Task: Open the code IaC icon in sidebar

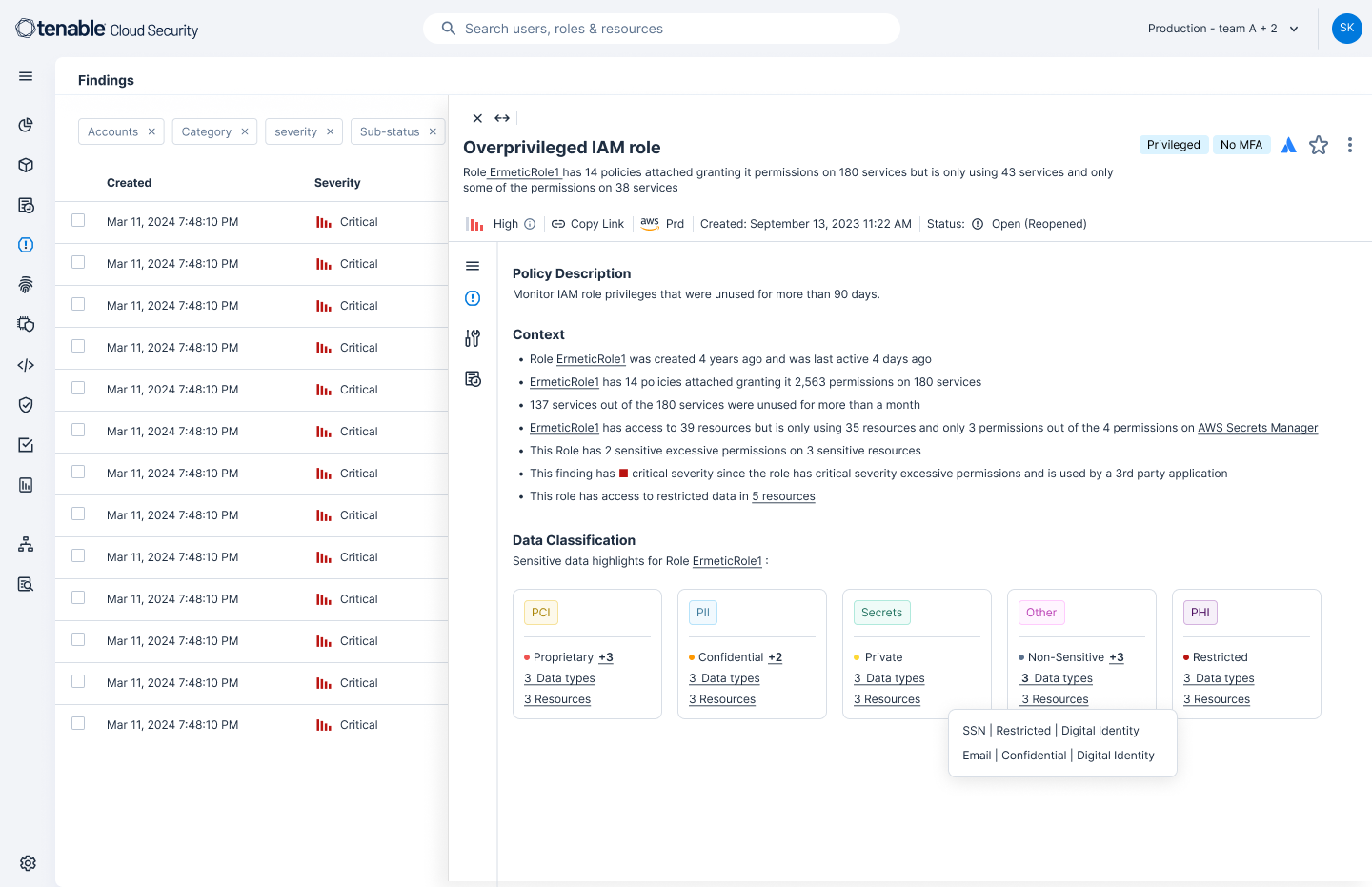Action: (x=26, y=365)
